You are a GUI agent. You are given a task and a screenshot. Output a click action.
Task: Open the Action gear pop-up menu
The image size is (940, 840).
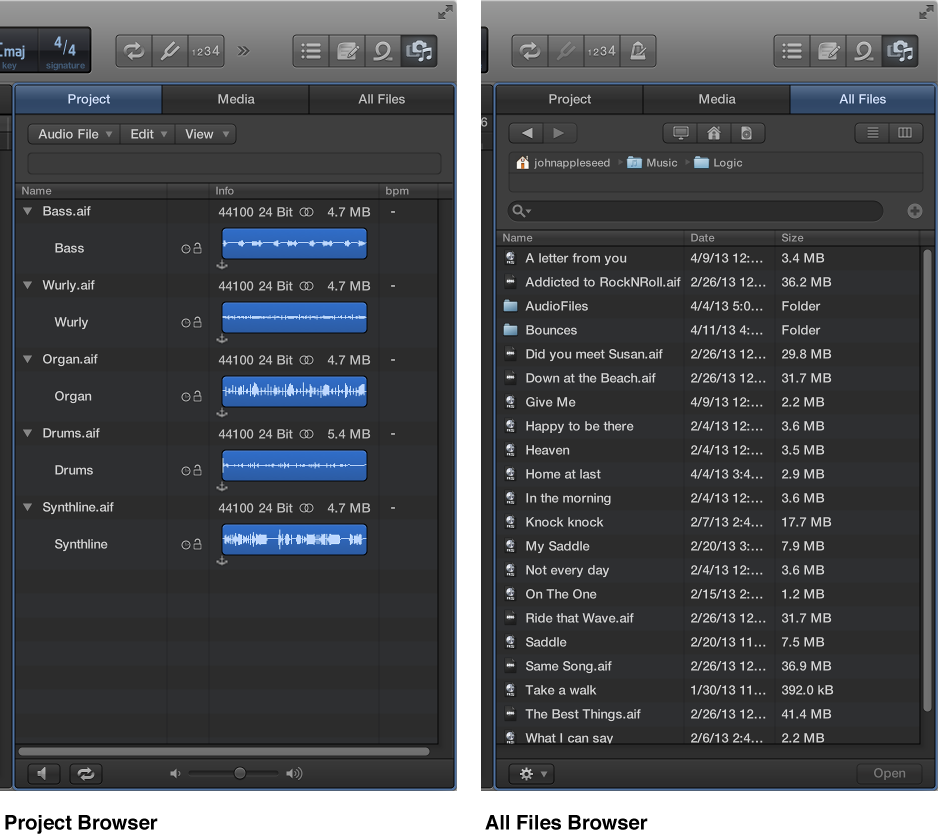click(531, 773)
